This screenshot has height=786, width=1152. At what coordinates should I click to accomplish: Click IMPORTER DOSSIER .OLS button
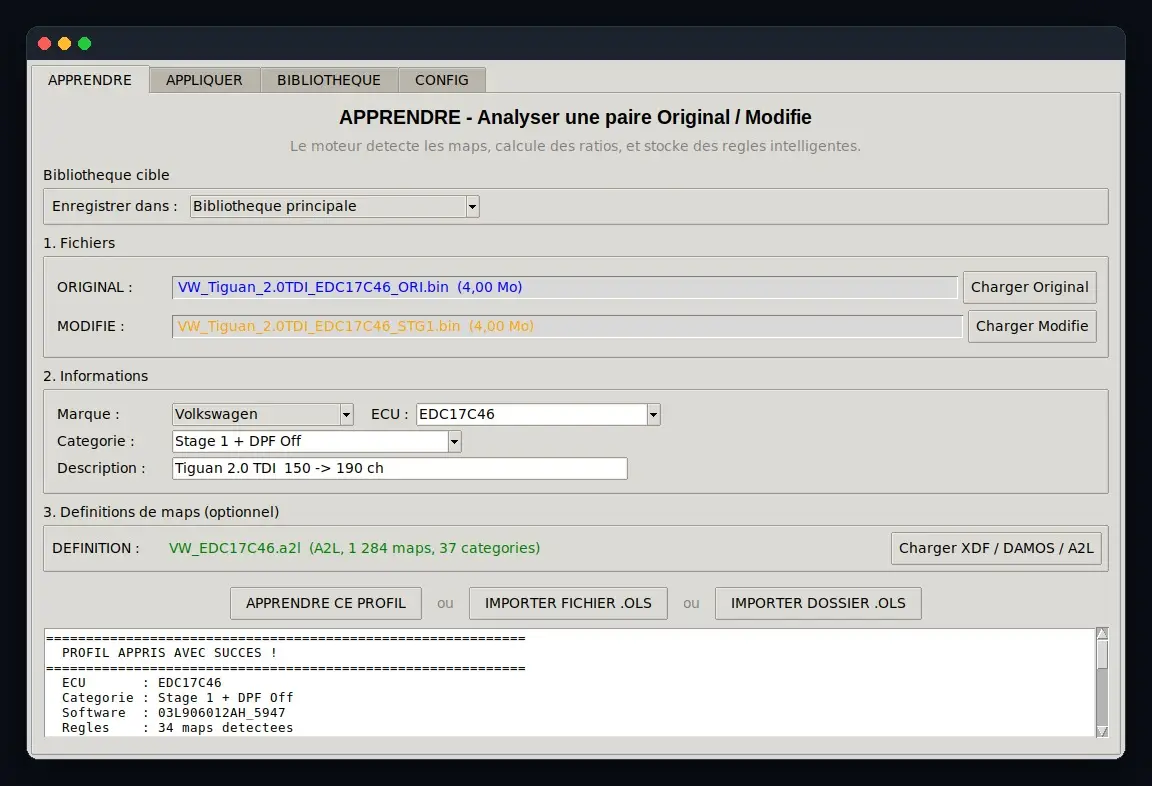coord(818,603)
